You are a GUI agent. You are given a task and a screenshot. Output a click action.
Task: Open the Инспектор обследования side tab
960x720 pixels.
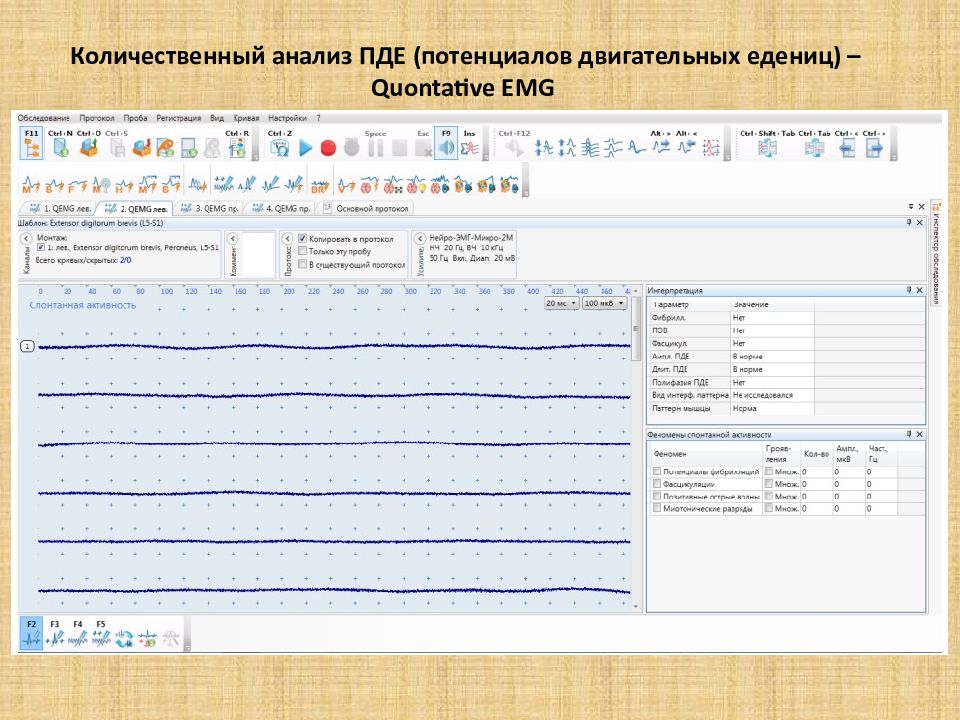pos(936,252)
